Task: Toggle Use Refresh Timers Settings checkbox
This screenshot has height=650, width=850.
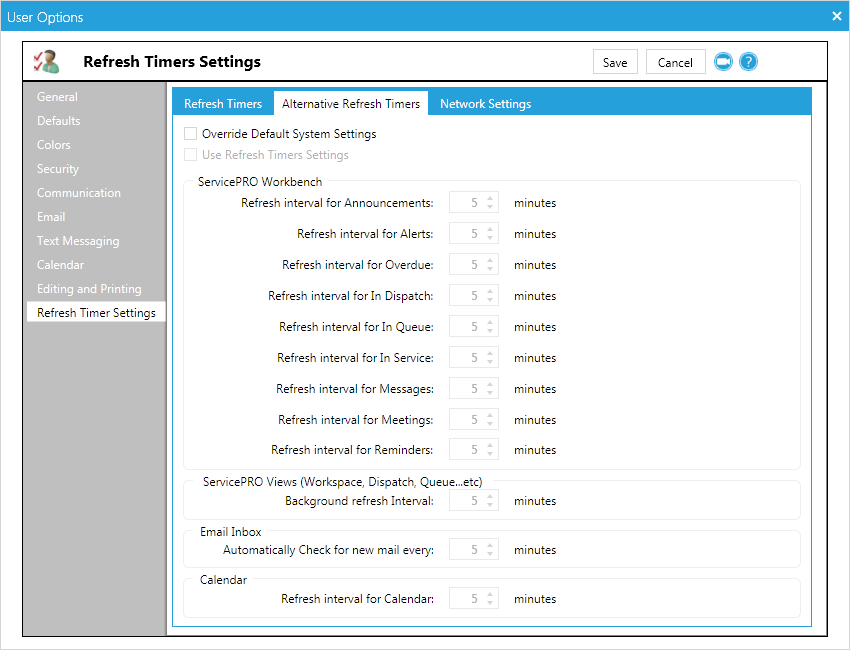Action: [190, 155]
